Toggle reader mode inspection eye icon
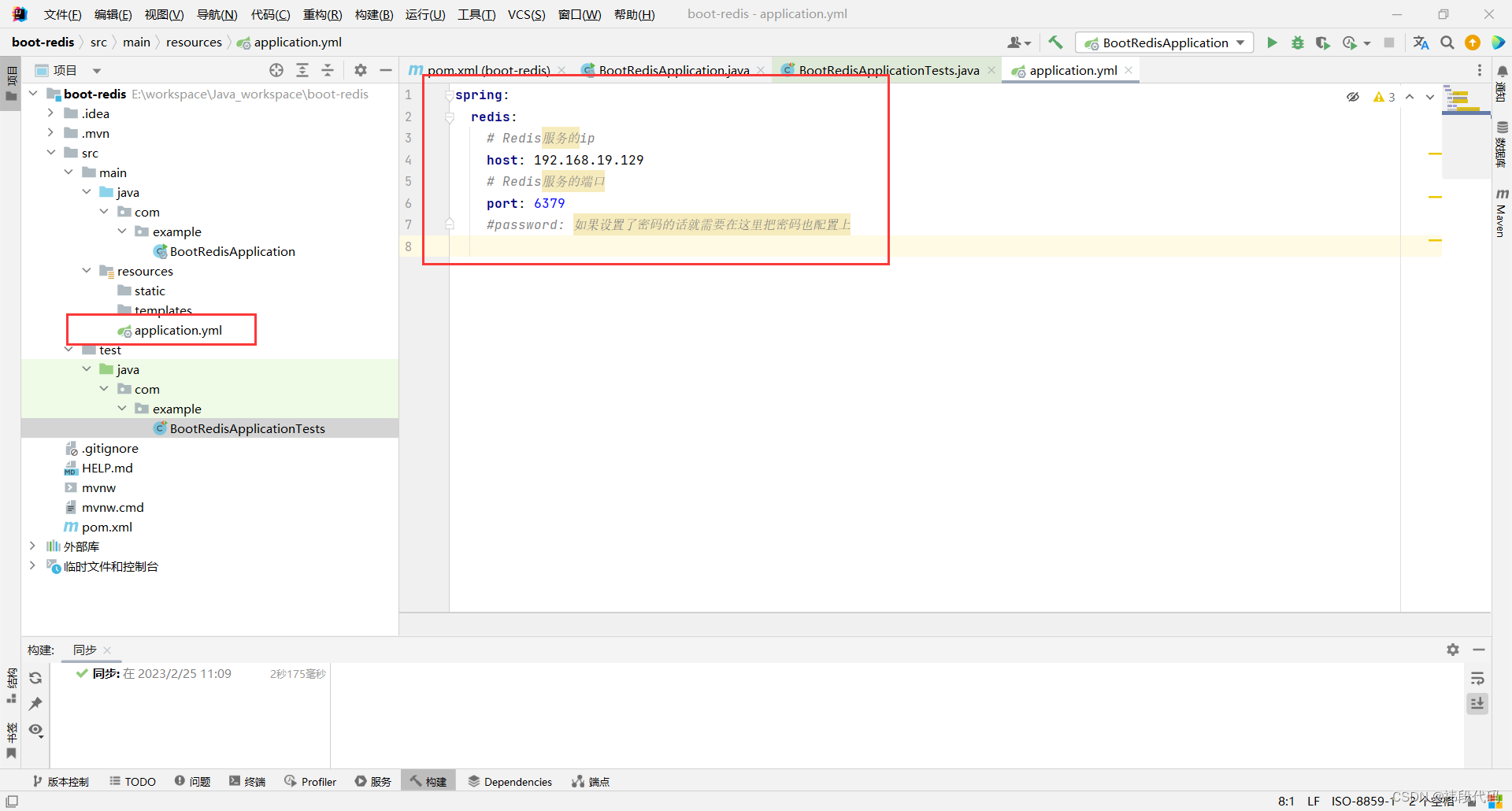This screenshot has width=1512, height=811. tap(1353, 97)
